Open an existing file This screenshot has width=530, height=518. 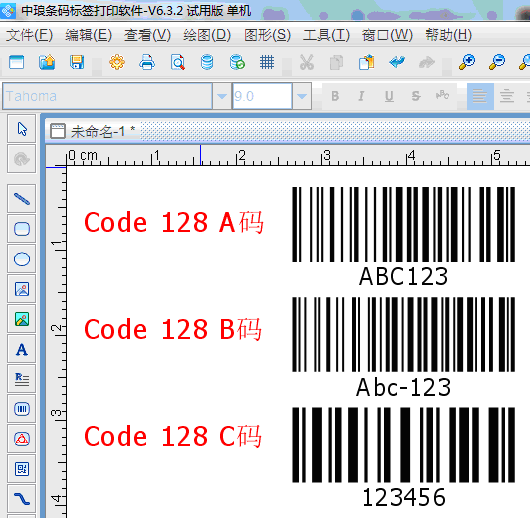[47, 62]
